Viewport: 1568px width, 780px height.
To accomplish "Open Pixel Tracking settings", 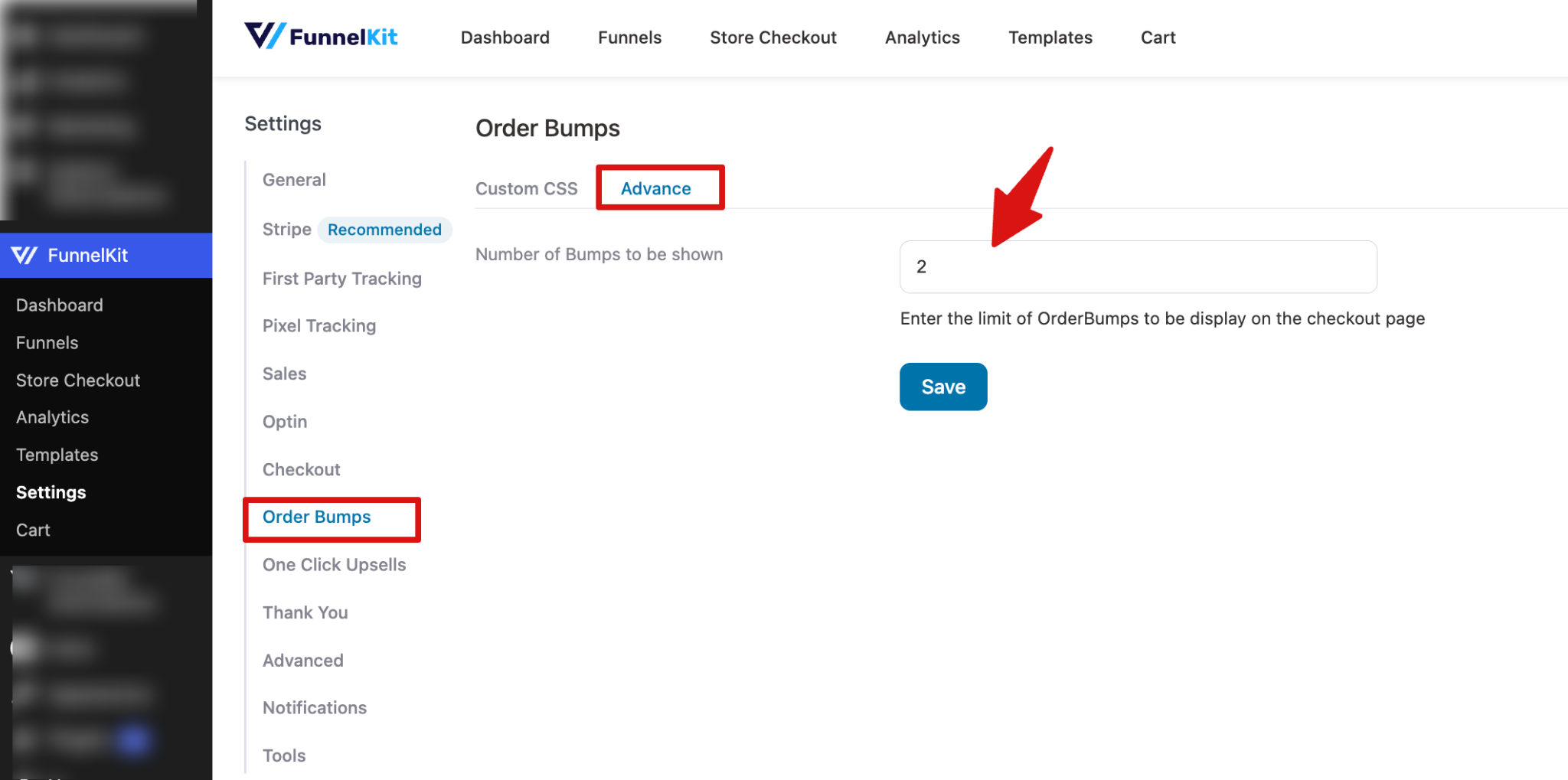I will point(319,326).
